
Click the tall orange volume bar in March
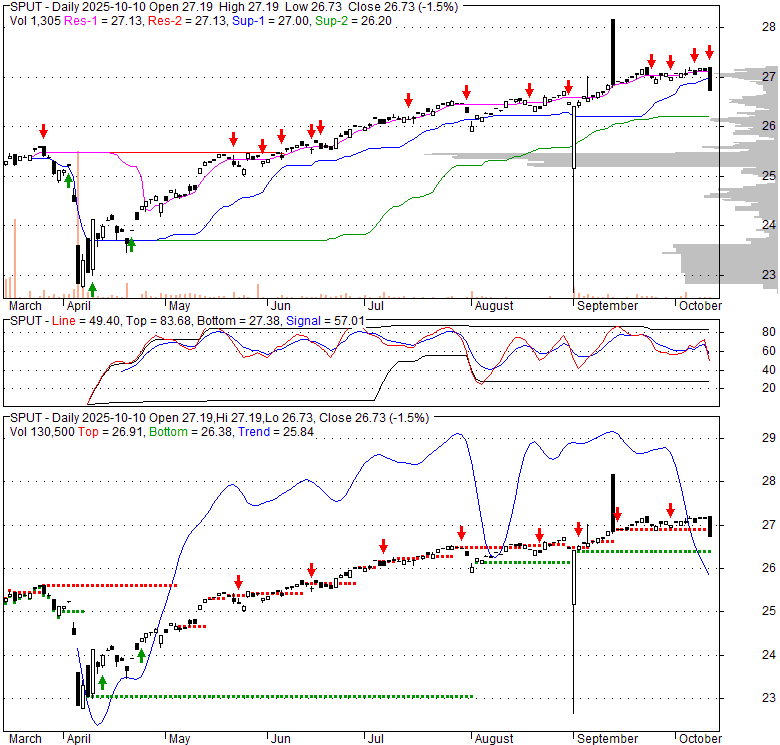coord(15,258)
